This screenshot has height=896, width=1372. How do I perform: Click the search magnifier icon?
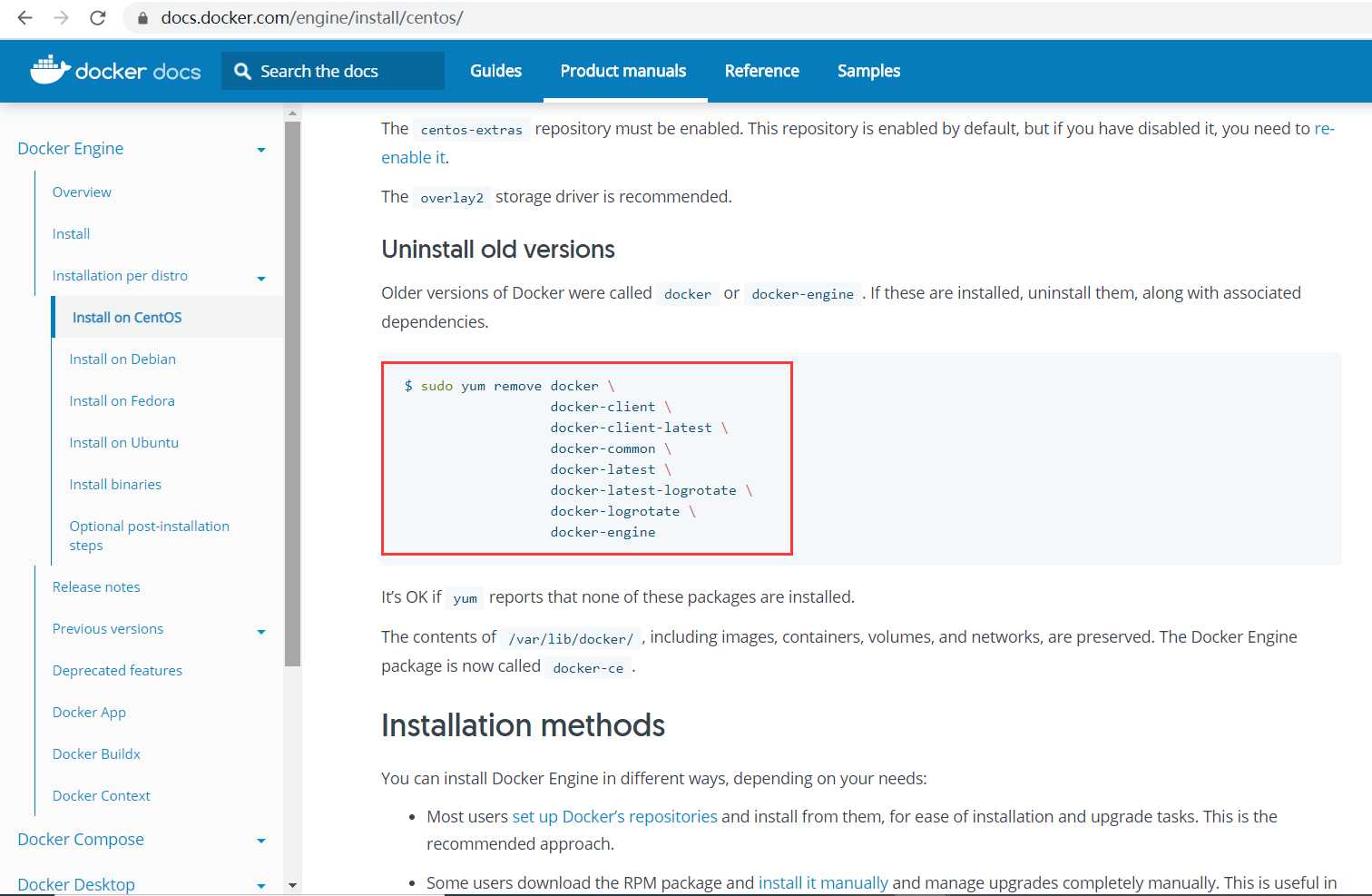(x=242, y=71)
